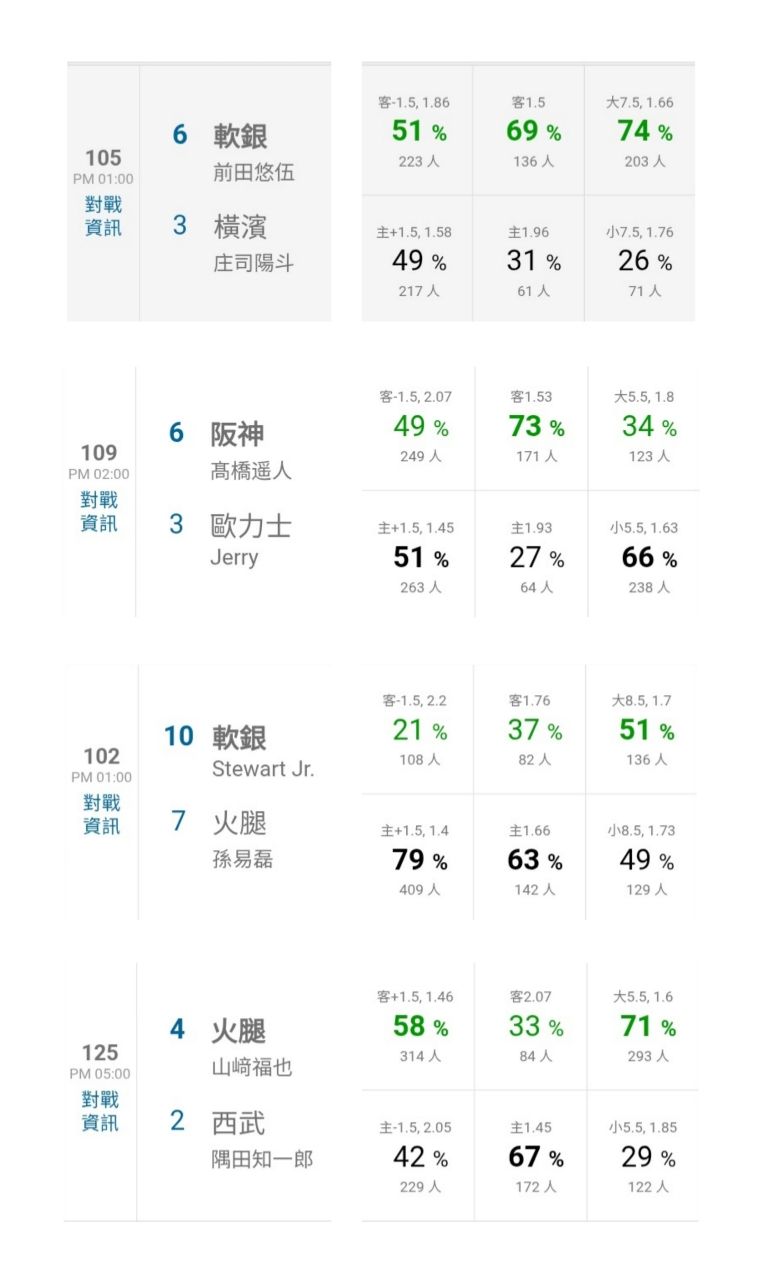Open 對戰資訊 link for game 125
This screenshot has width=767, height=1280.
100,1111
